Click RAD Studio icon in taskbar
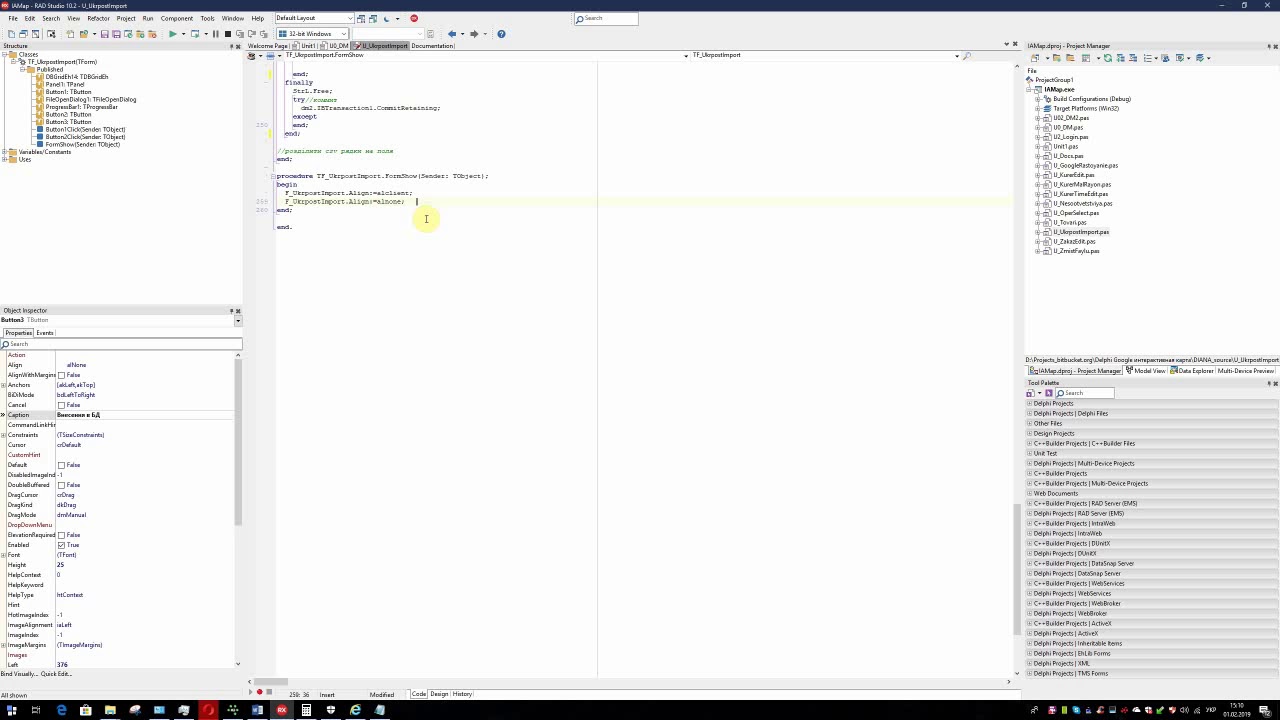 pos(282,710)
